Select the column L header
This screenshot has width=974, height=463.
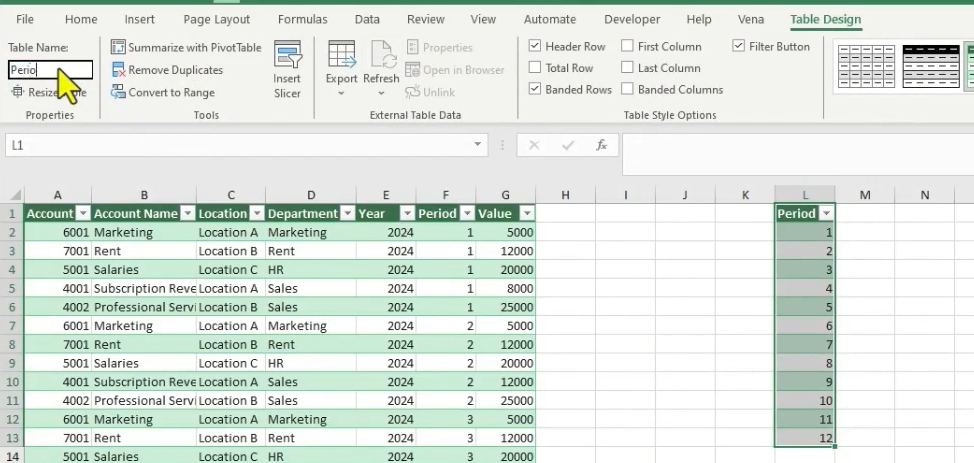point(805,195)
